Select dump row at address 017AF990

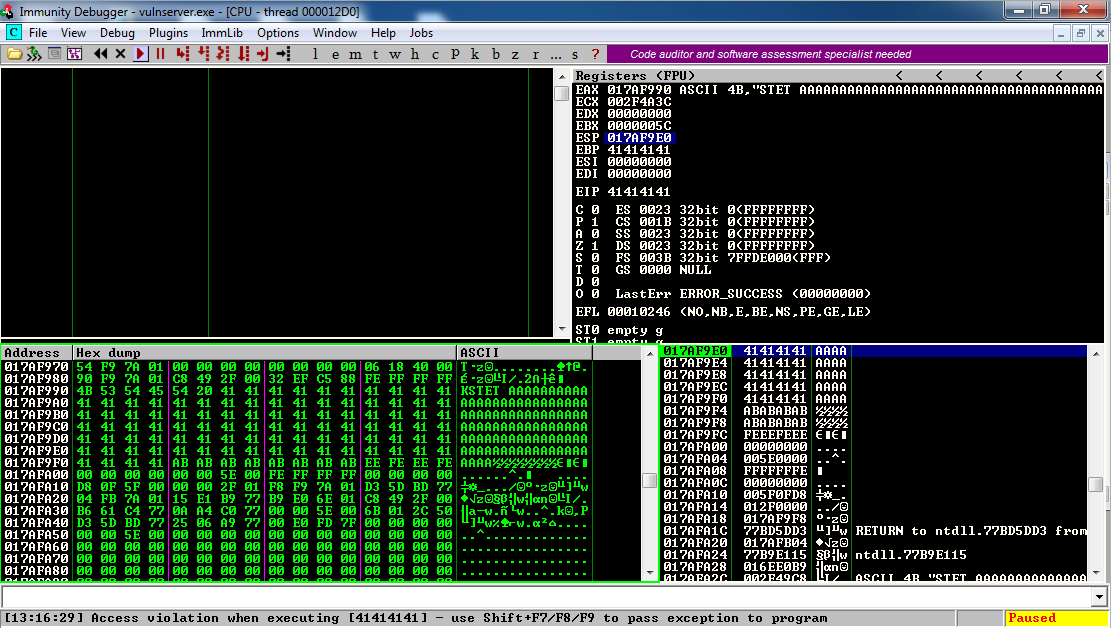click(296, 391)
